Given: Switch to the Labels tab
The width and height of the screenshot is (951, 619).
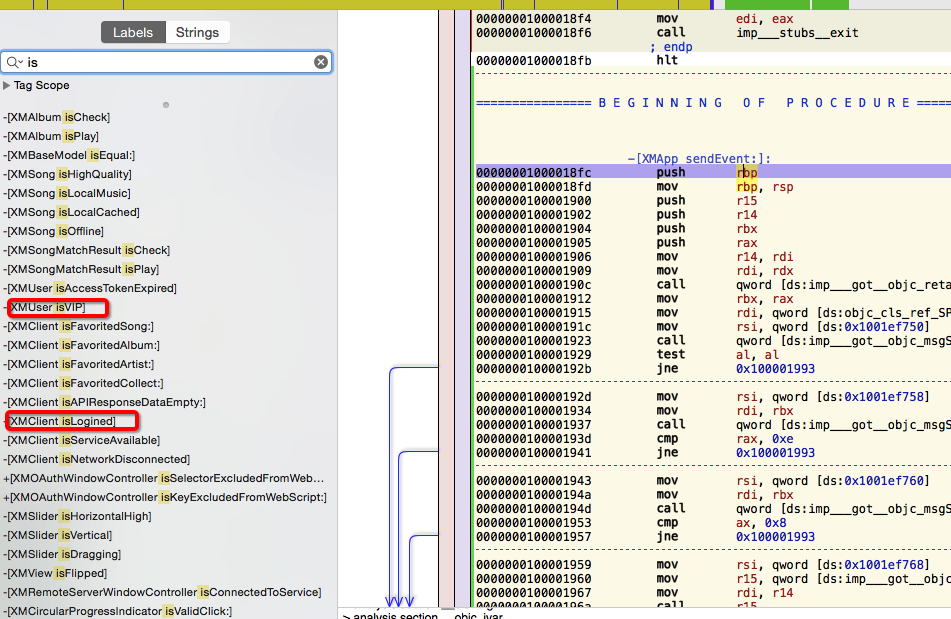Looking at the screenshot, I should [x=133, y=33].
